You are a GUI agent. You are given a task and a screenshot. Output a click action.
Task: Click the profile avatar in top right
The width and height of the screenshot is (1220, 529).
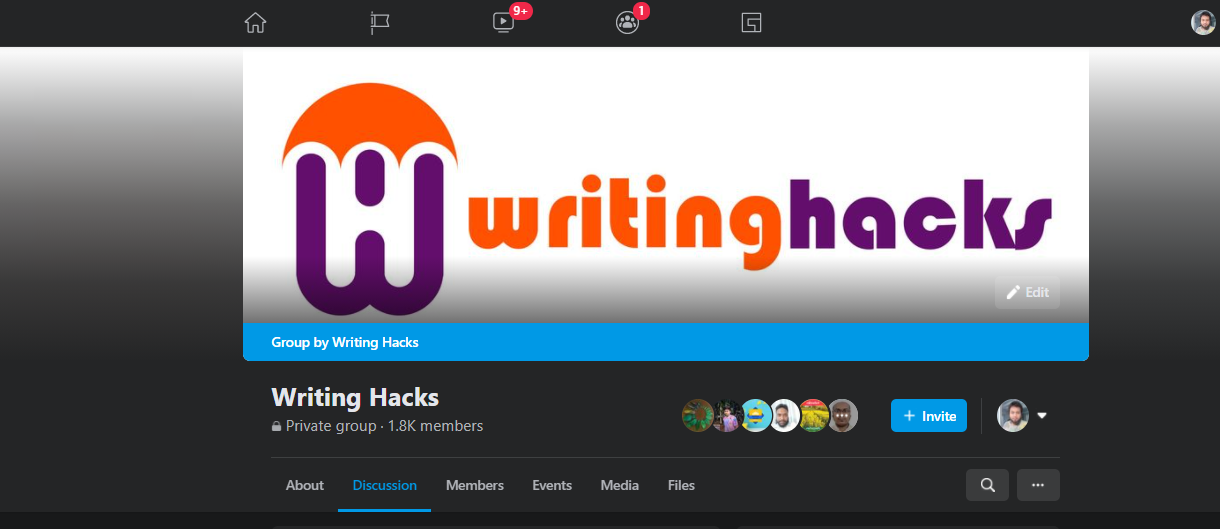point(1203,22)
